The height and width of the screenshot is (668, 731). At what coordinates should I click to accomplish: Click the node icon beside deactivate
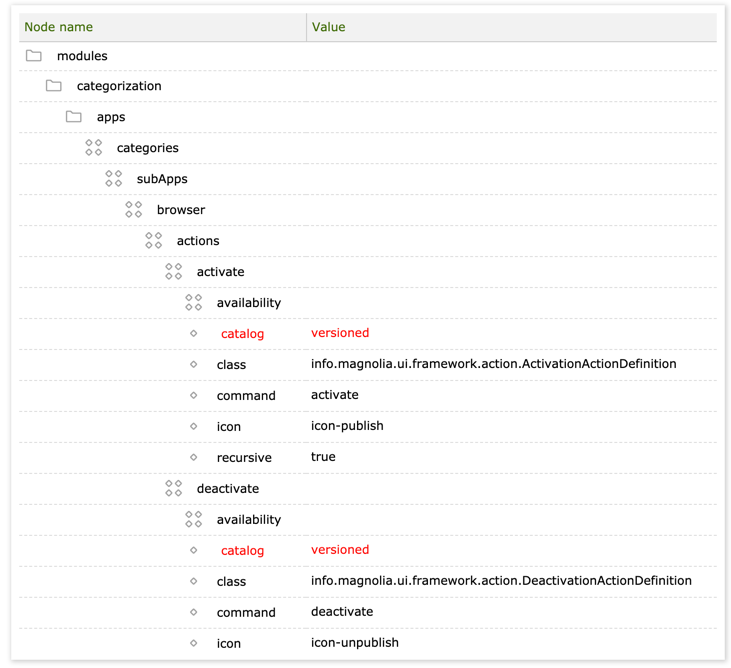pyautogui.click(x=174, y=488)
